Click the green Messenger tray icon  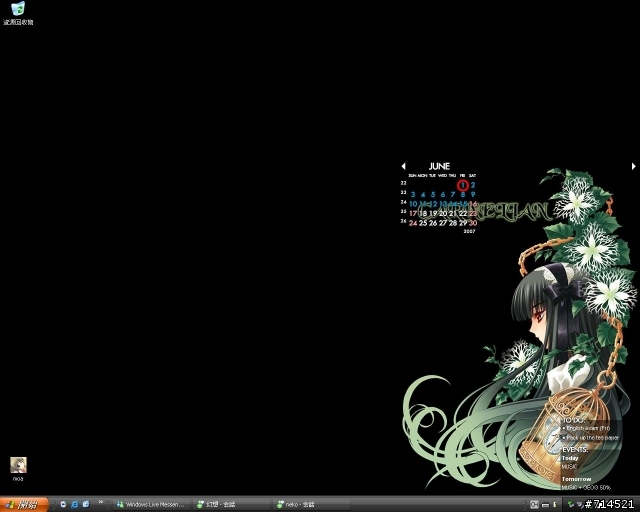tap(571, 505)
